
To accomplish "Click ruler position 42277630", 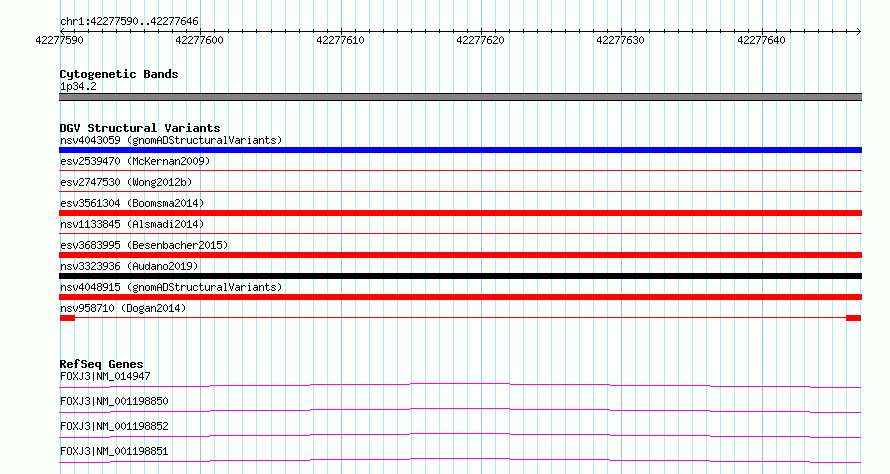I will [x=620, y=40].
